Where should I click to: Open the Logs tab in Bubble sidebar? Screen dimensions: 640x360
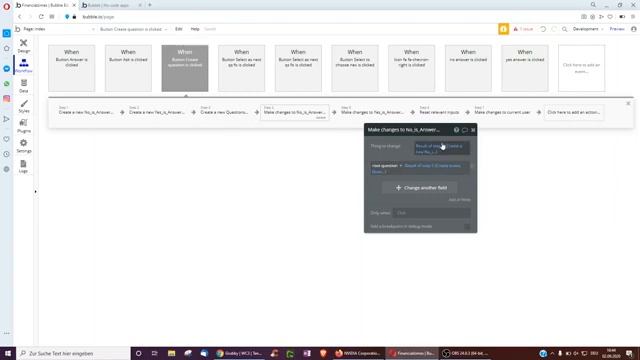click(24, 166)
